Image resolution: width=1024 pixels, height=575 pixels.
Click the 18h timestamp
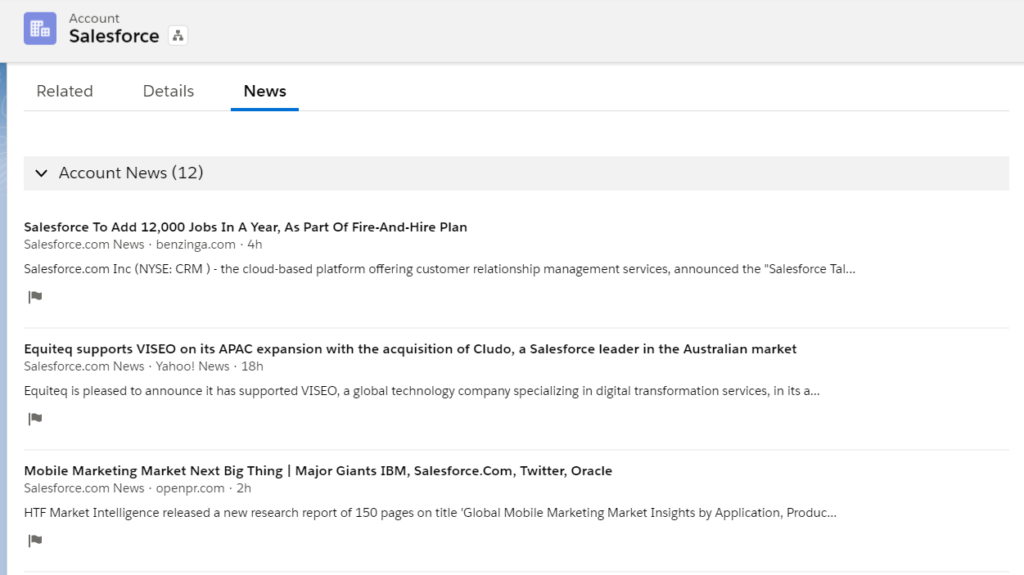tap(252, 367)
